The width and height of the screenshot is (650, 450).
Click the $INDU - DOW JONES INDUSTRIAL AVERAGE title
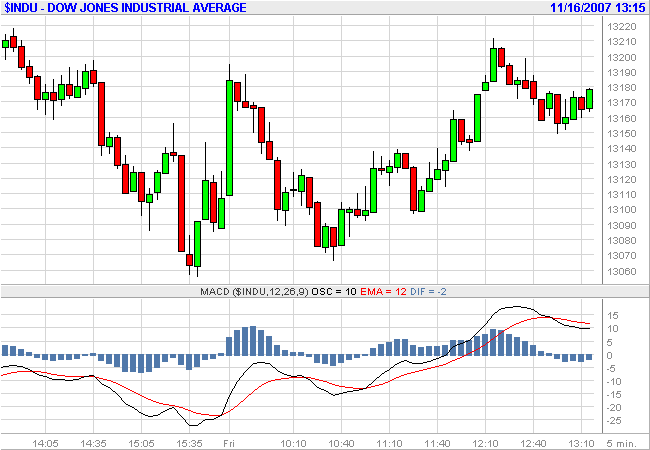coord(125,7)
